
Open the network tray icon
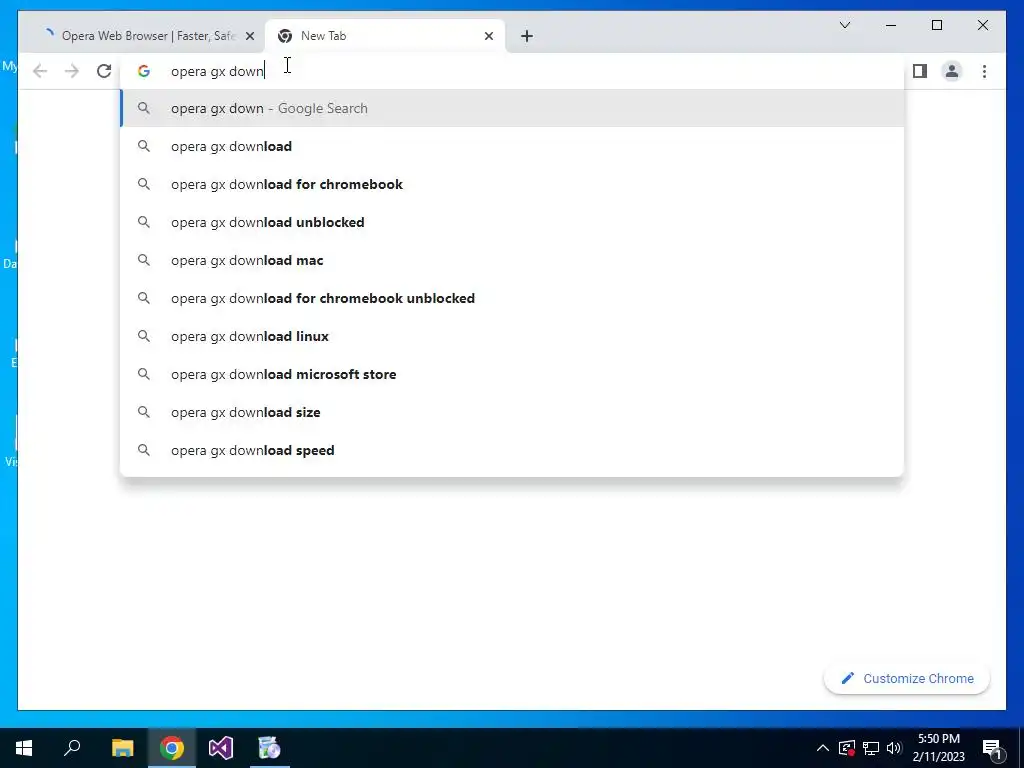pyautogui.click(x=871, y=748)
